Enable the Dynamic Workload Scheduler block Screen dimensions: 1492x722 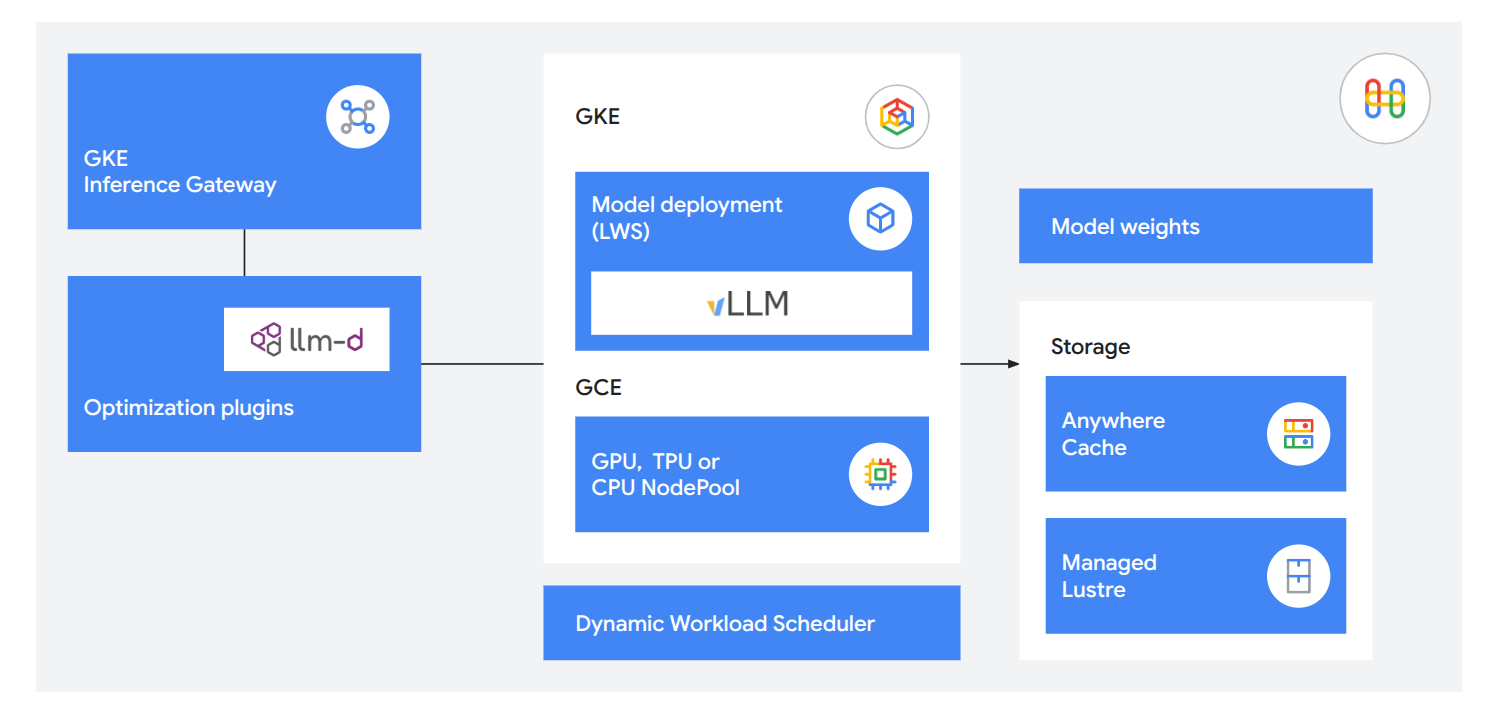[x=751, y=622]
